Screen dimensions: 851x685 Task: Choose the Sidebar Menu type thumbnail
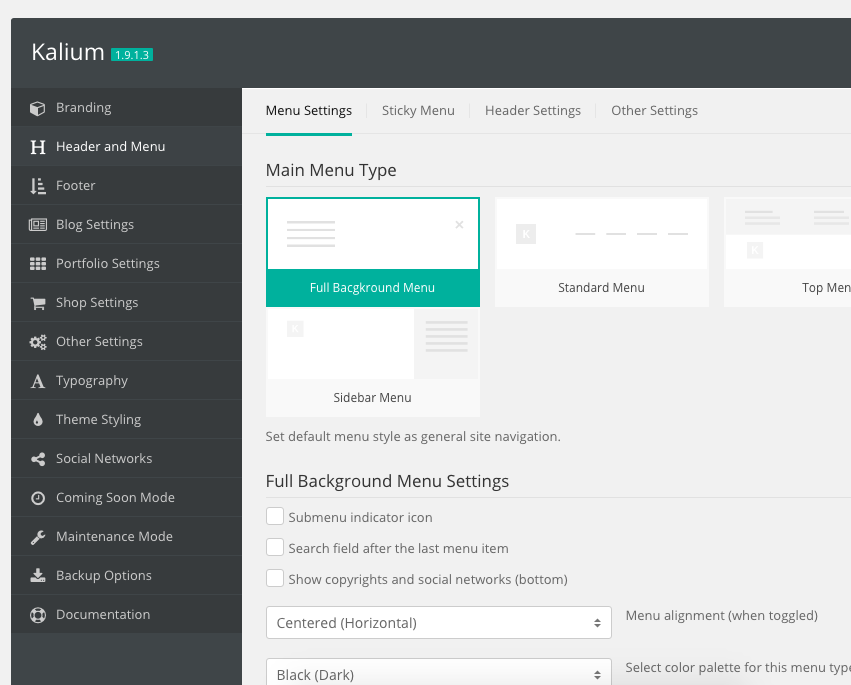click(372, 362)
